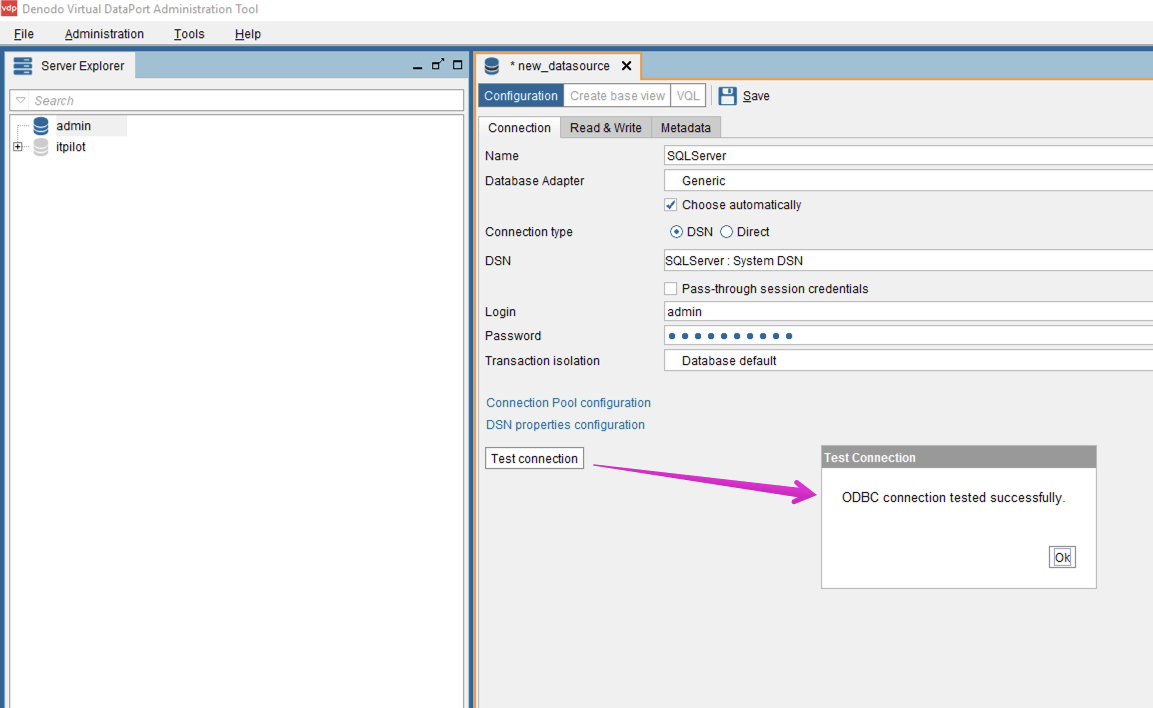1153x708 pixels.
Task: Open the File menu
Action: click(24, 34)
